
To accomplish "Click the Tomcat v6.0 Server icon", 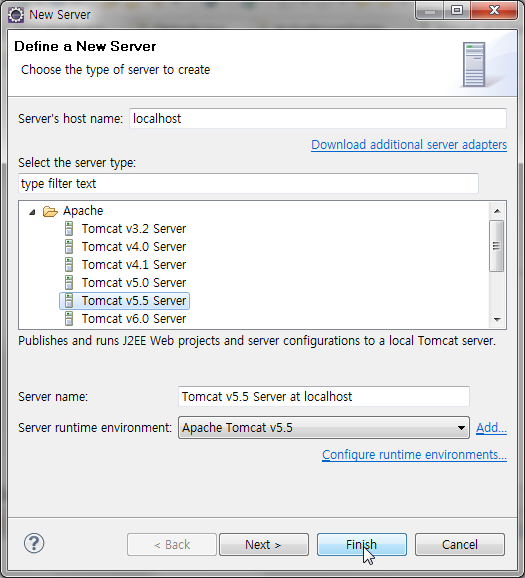I will (x=69, y=319).
